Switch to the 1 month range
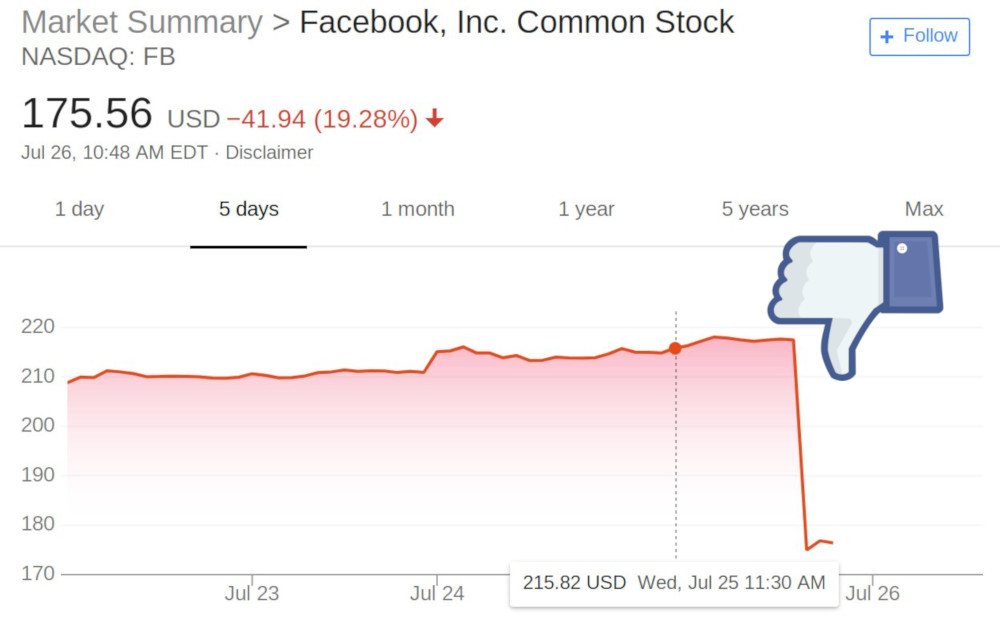 point(418,209)
